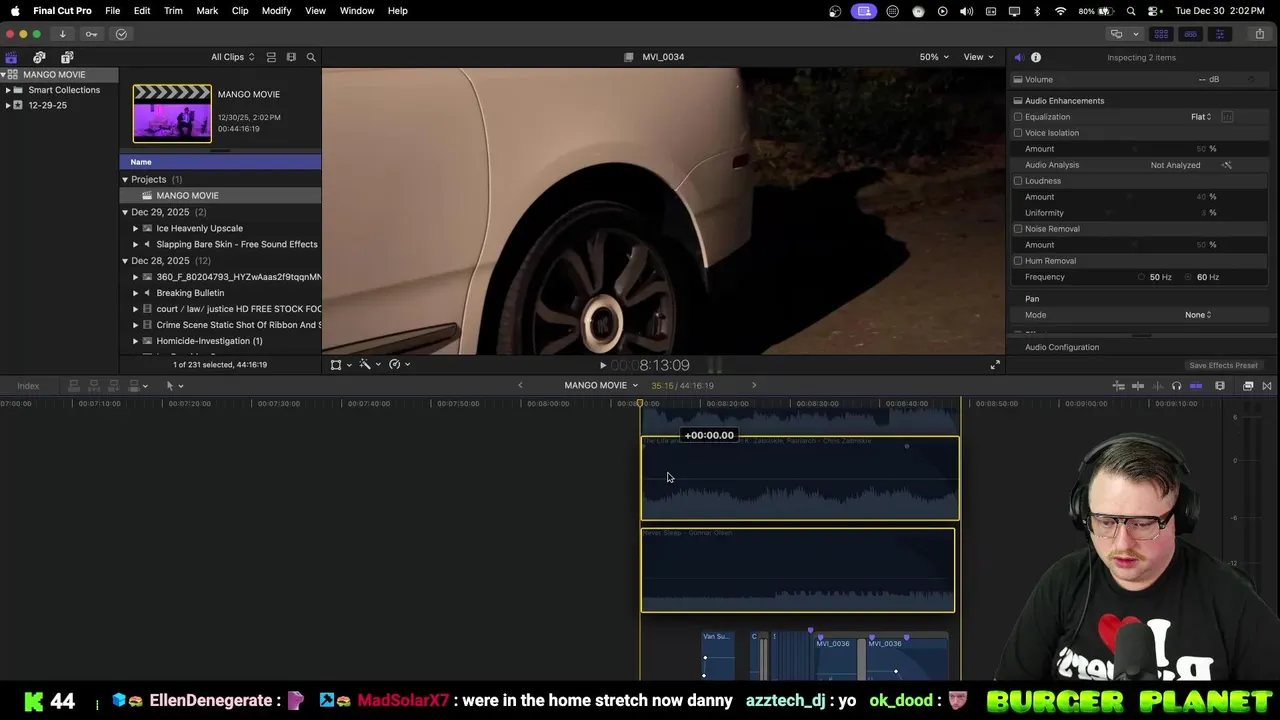
Task: Show the Effects browser
Action: pyautogui.click(x=1248, y=386)
